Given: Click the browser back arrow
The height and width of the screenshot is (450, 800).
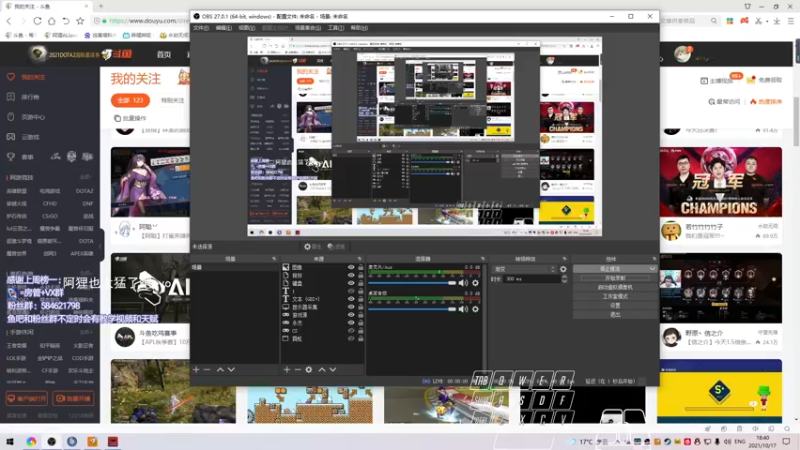Looking at the screenshot, I should click(x=9, y=21).
